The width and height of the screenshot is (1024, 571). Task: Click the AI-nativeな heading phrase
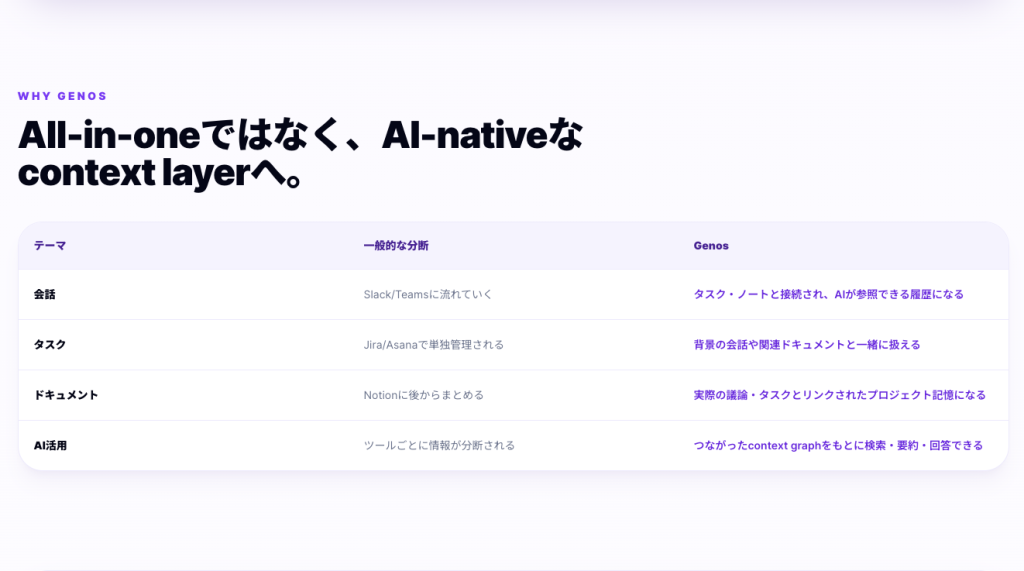pos(482,135)
